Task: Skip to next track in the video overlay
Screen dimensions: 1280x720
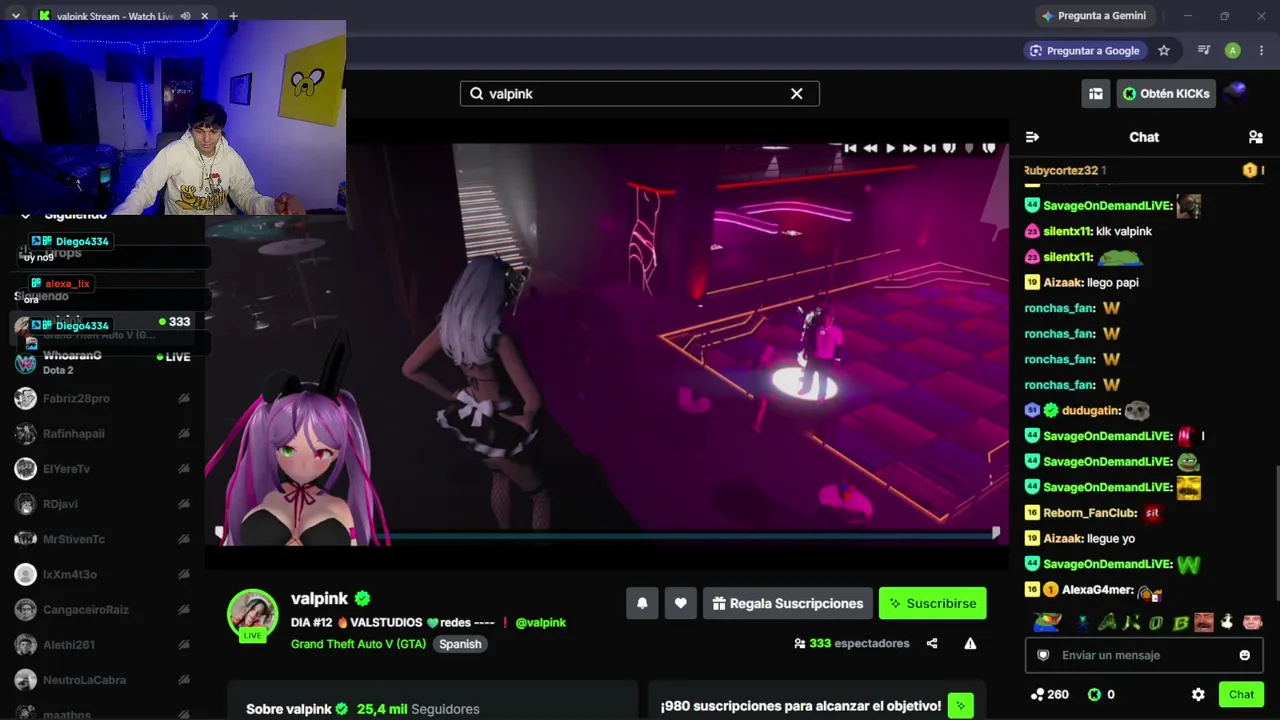Action: (x=930, y=148)
